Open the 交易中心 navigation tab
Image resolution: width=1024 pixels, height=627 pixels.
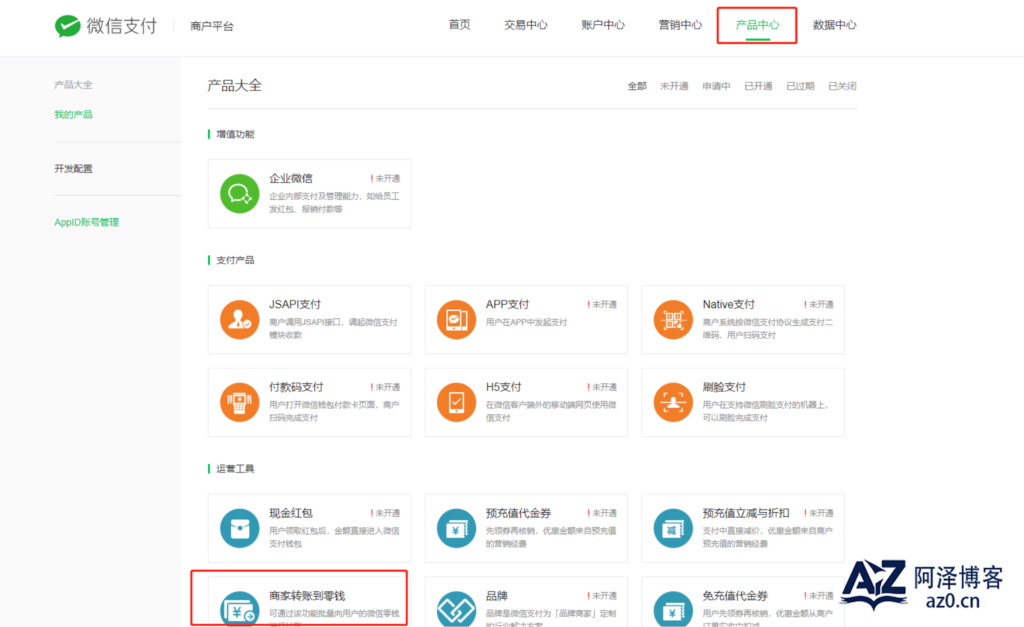pos(526,25)
